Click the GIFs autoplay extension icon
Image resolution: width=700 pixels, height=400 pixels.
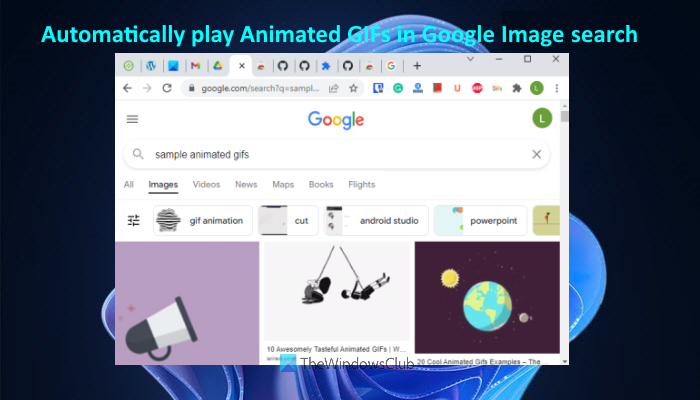(x=497, y=88)
